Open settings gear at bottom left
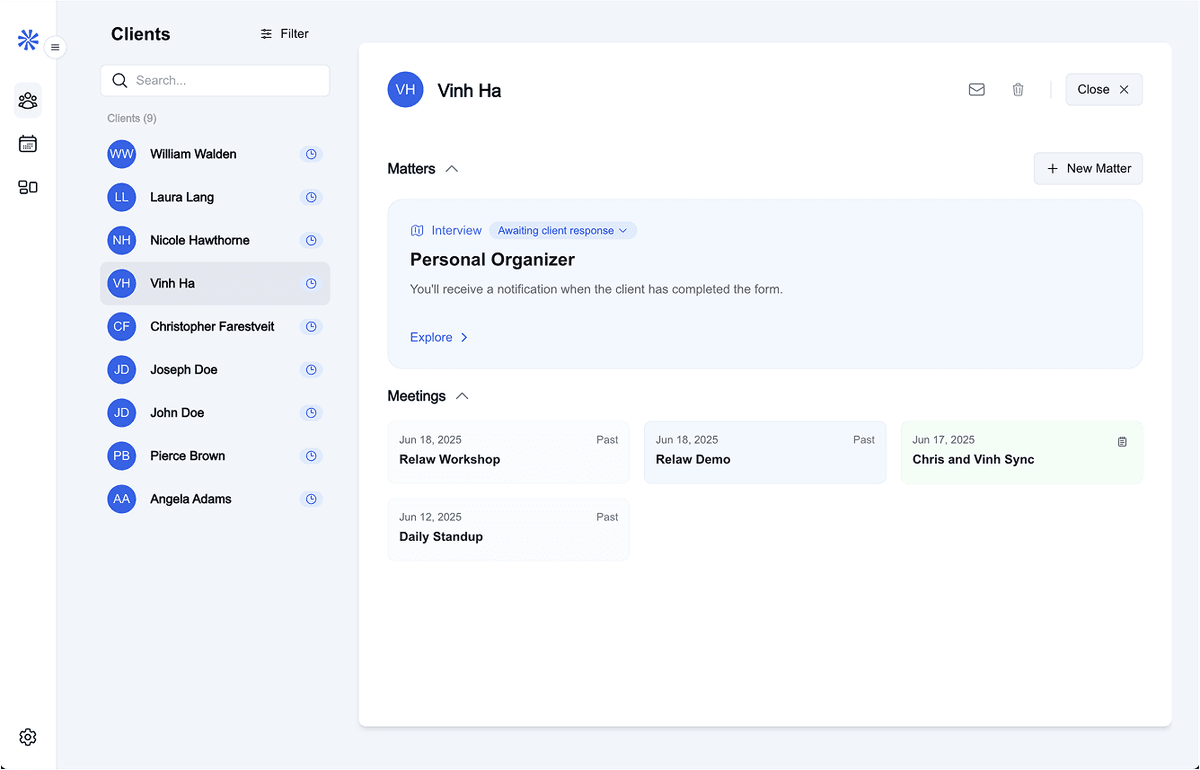Image resolution: width=1200 pixels, height=770 pixels. click(28, 737)
